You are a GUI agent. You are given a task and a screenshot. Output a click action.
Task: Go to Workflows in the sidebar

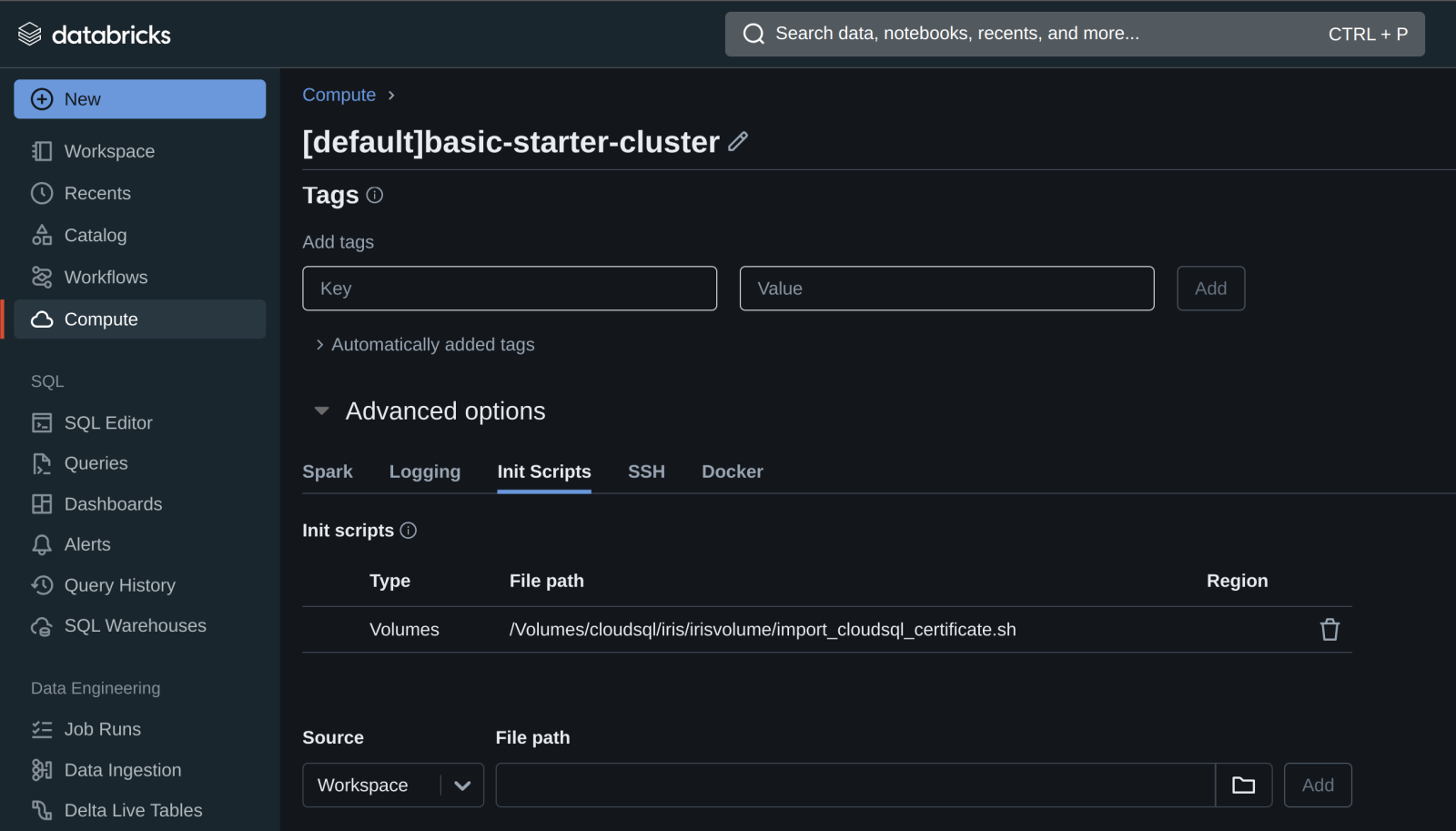[106, 278]
